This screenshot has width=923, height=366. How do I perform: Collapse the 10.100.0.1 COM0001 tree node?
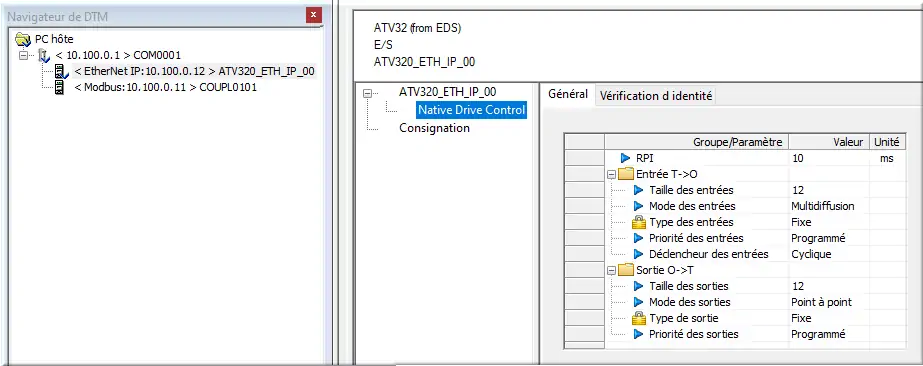[x=23, y=55]
